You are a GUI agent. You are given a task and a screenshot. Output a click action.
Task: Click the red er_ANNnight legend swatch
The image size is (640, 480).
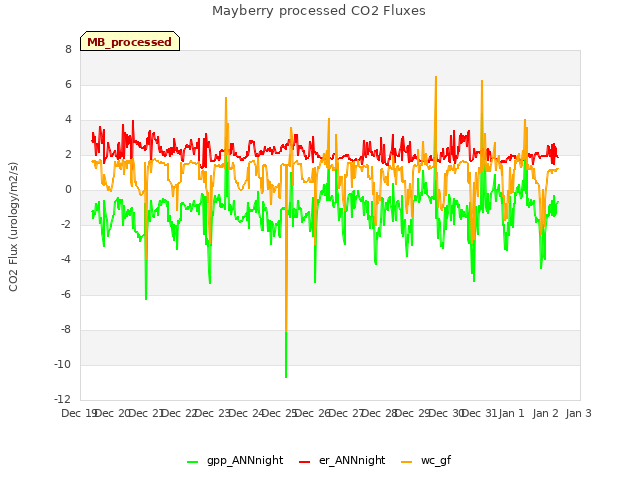pyautogui.click(x=304, y=462)
